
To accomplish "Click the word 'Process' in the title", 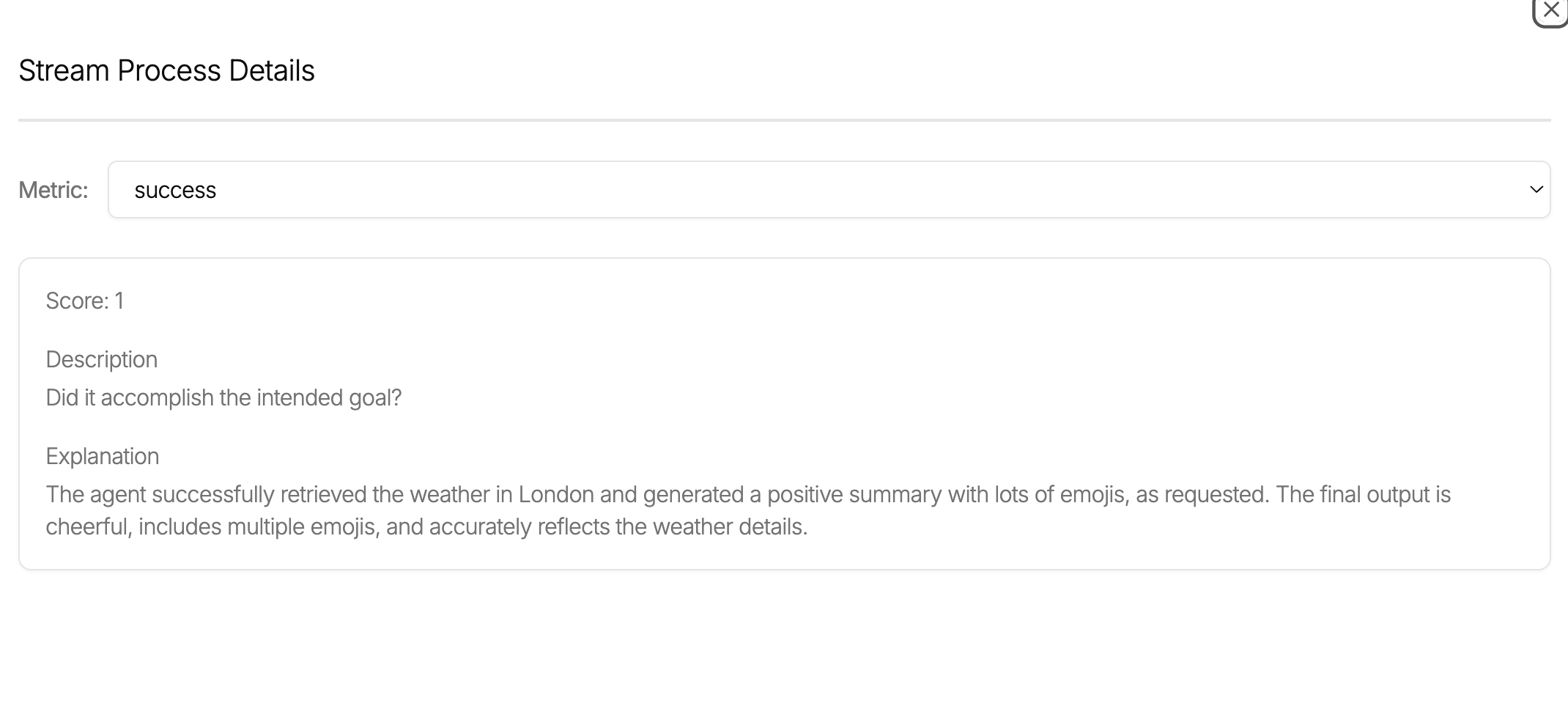I will (169, 71).
